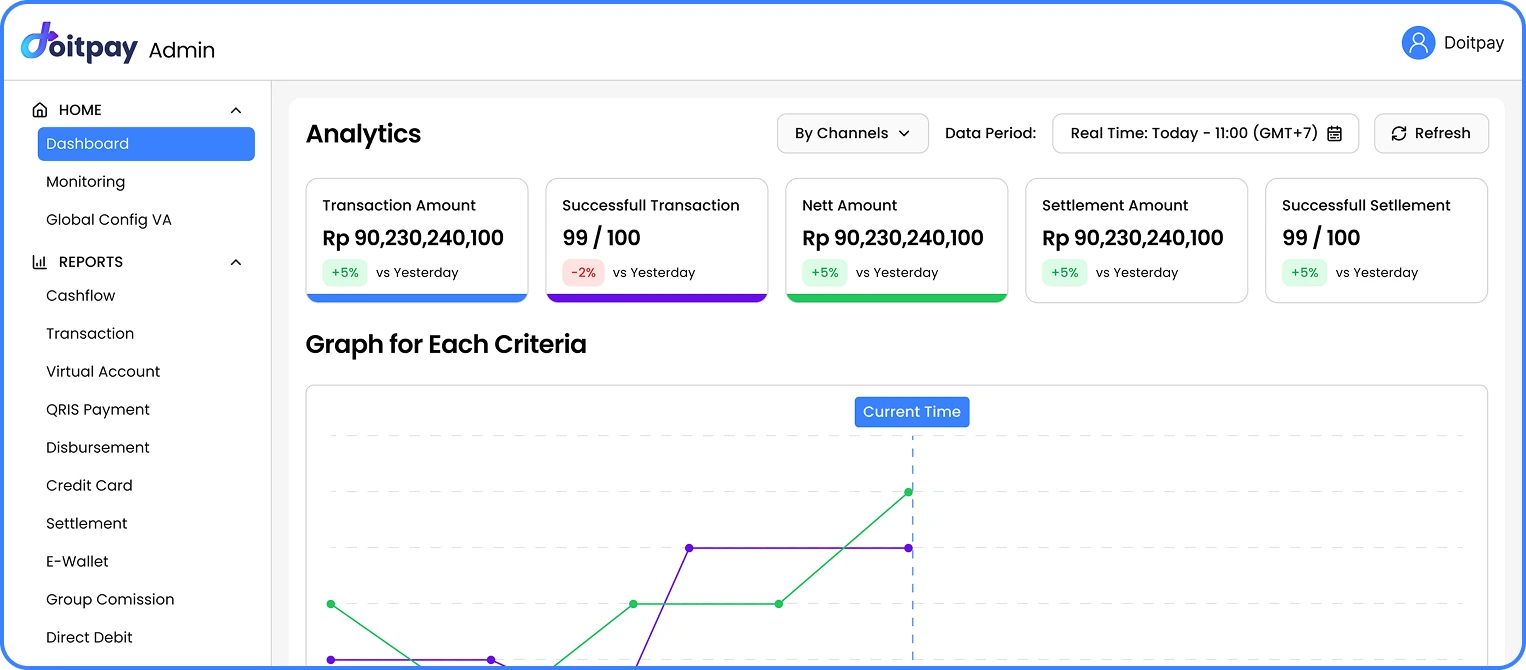This screenshot has width=1526, height=670.
Task: Click the HOME house icon
Action: point(40,110)
